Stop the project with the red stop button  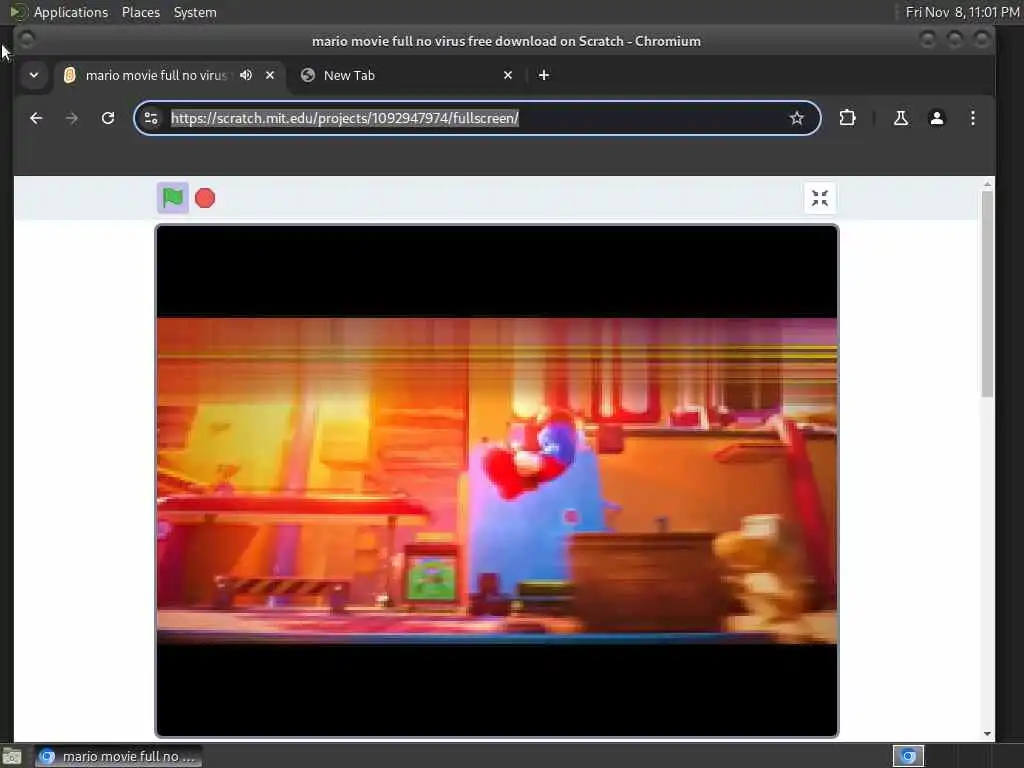click(205, 198)
